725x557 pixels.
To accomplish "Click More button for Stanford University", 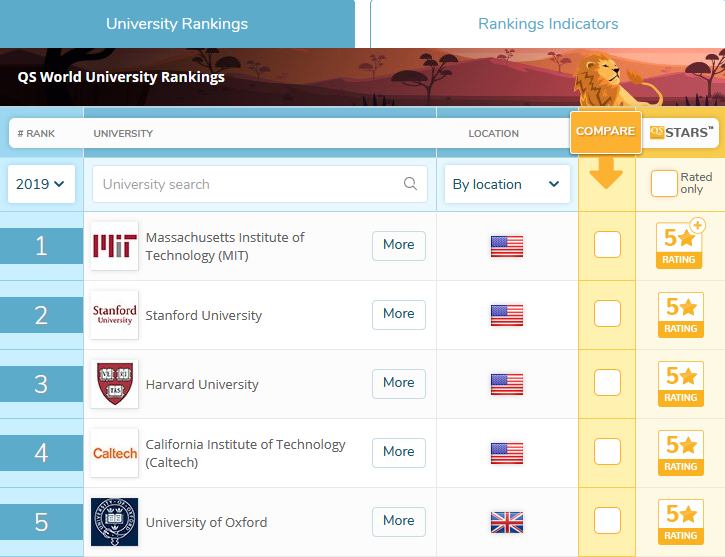I will point(399,314).
